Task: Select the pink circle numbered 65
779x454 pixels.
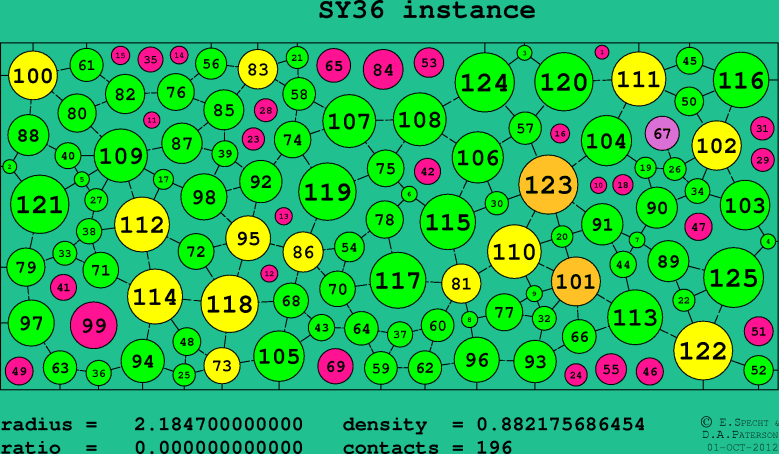Action: 334,65
